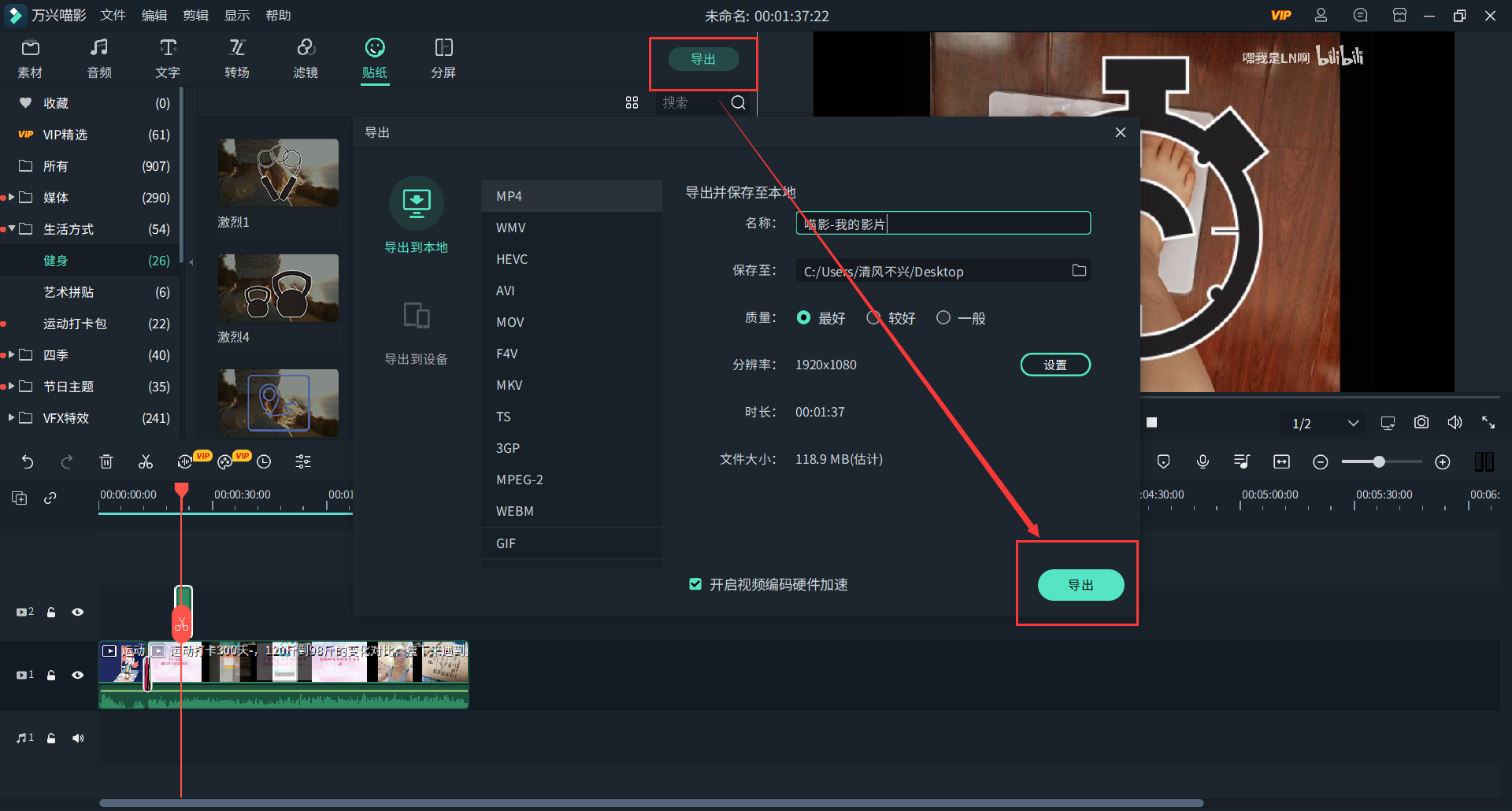
Task: Collapse the 生活方式 category in the sidebar
Action: pos(11,229)
